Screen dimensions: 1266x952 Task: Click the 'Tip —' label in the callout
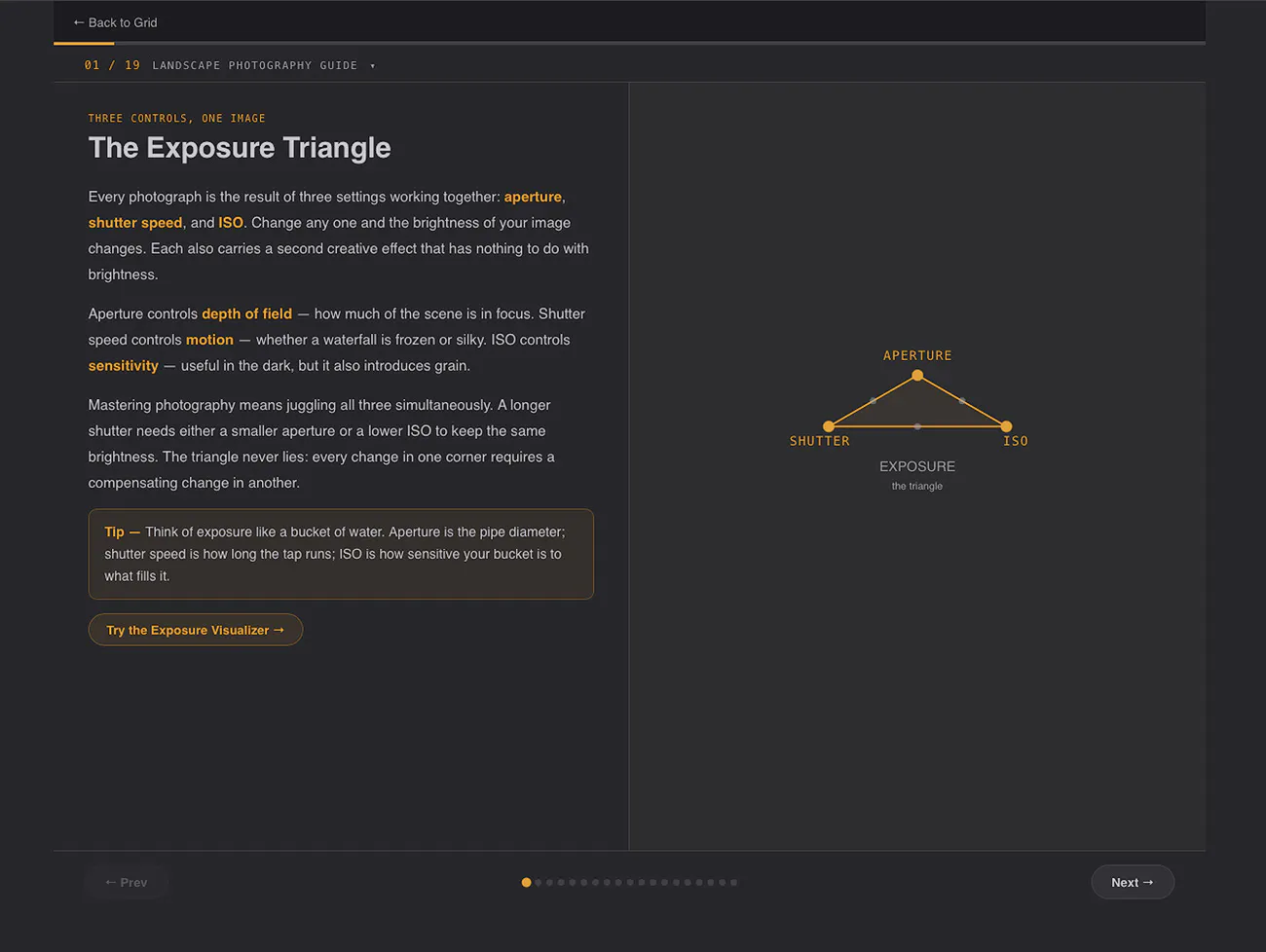pos(122,531)
